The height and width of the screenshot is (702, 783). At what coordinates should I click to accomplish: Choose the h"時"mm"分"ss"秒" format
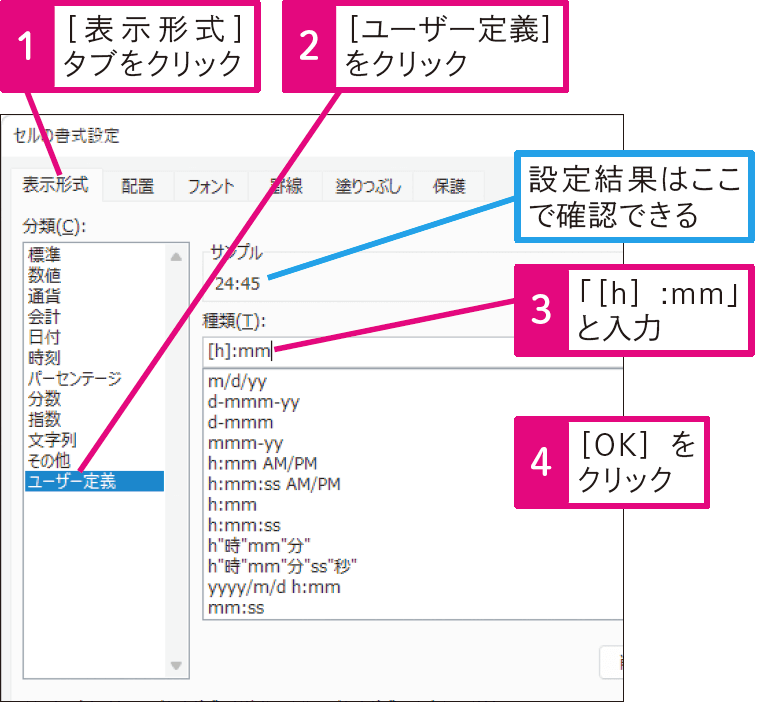pyautogui.click(x=283, y=566)
